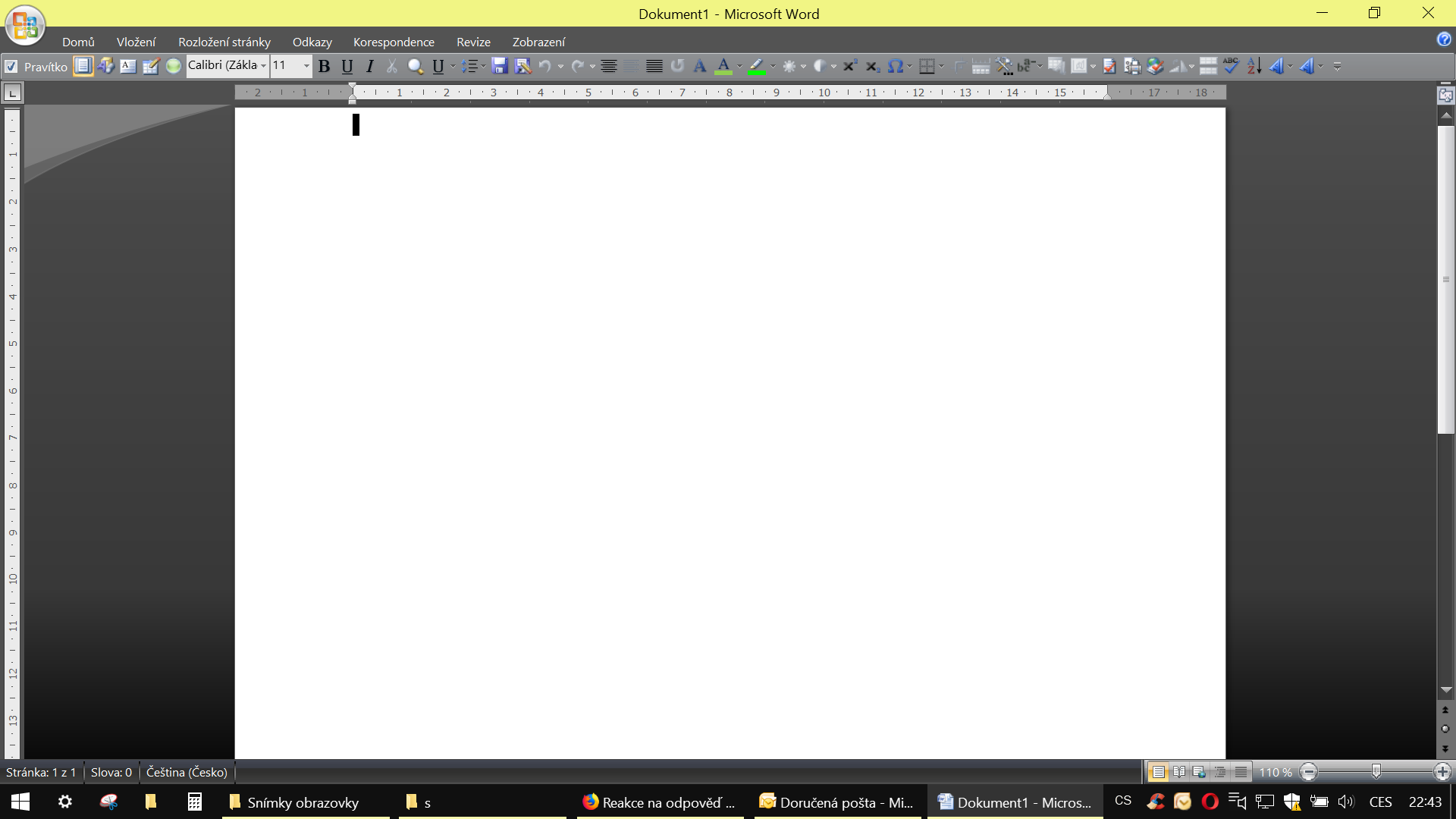Click the Italic formatting icon
This screenshot has width=1456, height=819.
click(x=369, y=67)
